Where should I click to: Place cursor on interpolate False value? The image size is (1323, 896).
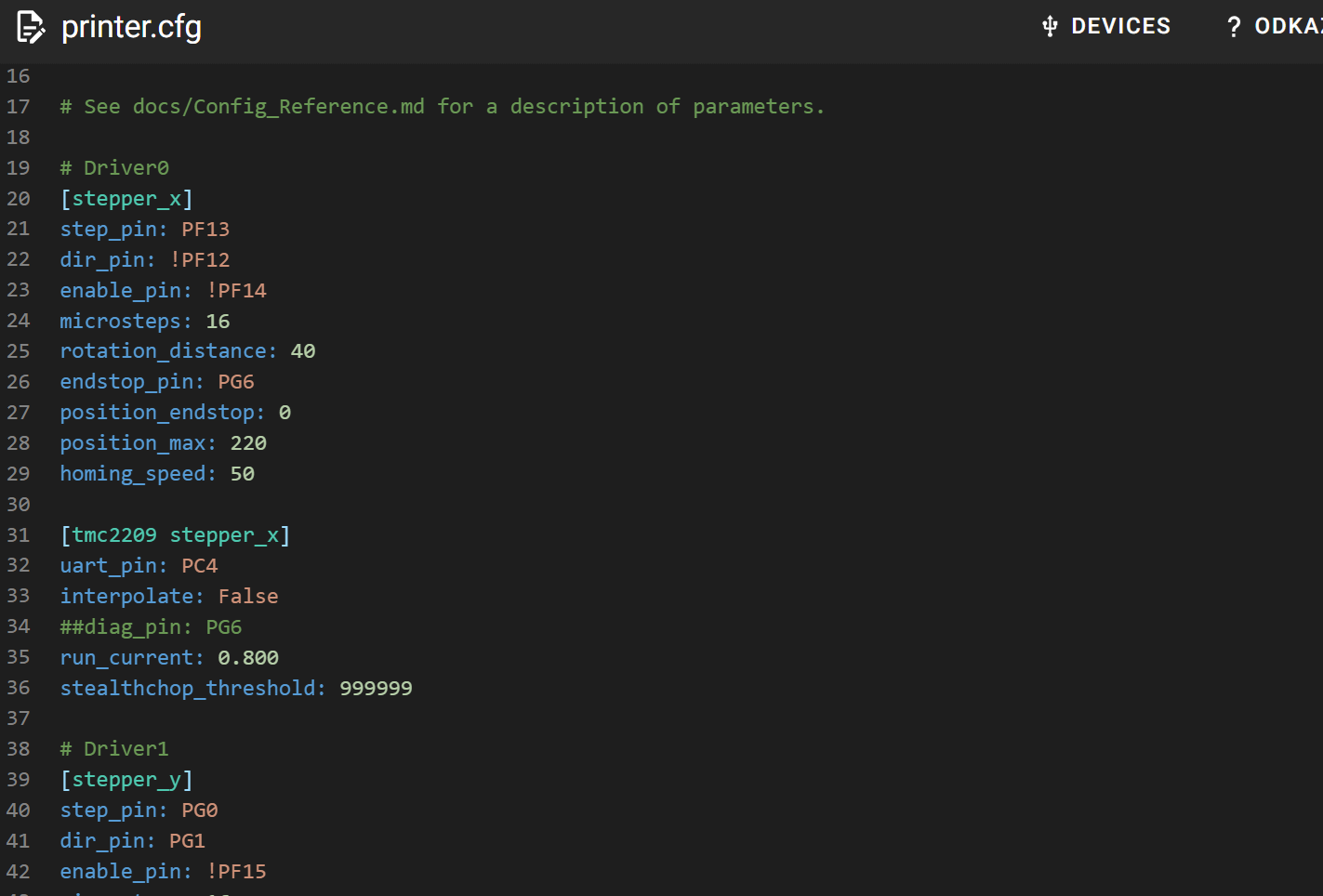[x=248, y=597]
